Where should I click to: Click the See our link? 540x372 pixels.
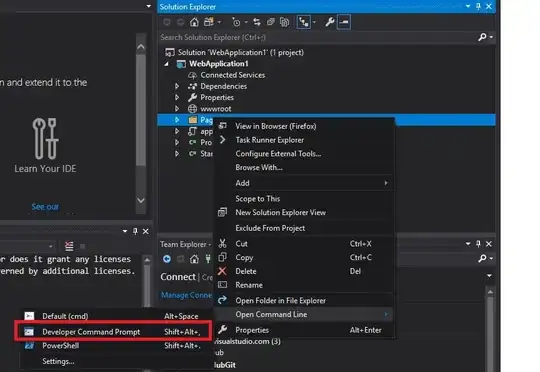[45, 207]
